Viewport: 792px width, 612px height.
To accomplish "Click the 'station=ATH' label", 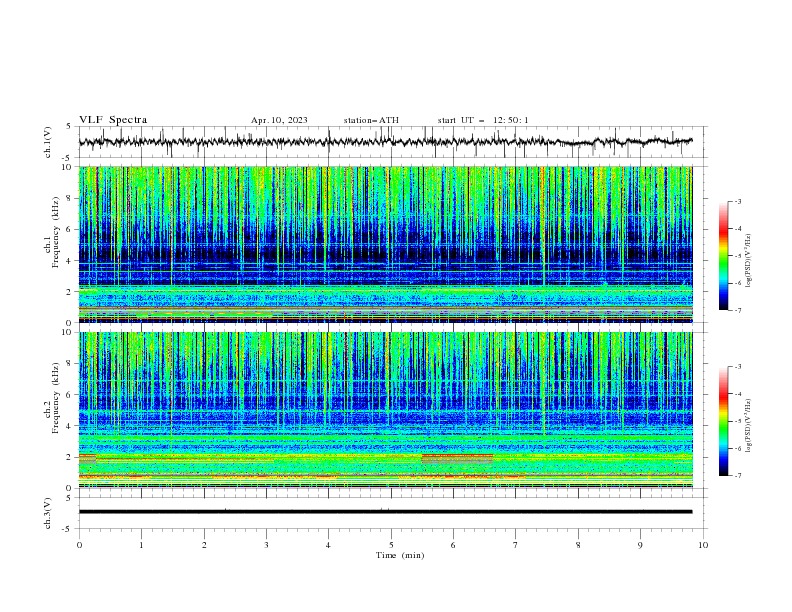I will [x=371, y=120].
